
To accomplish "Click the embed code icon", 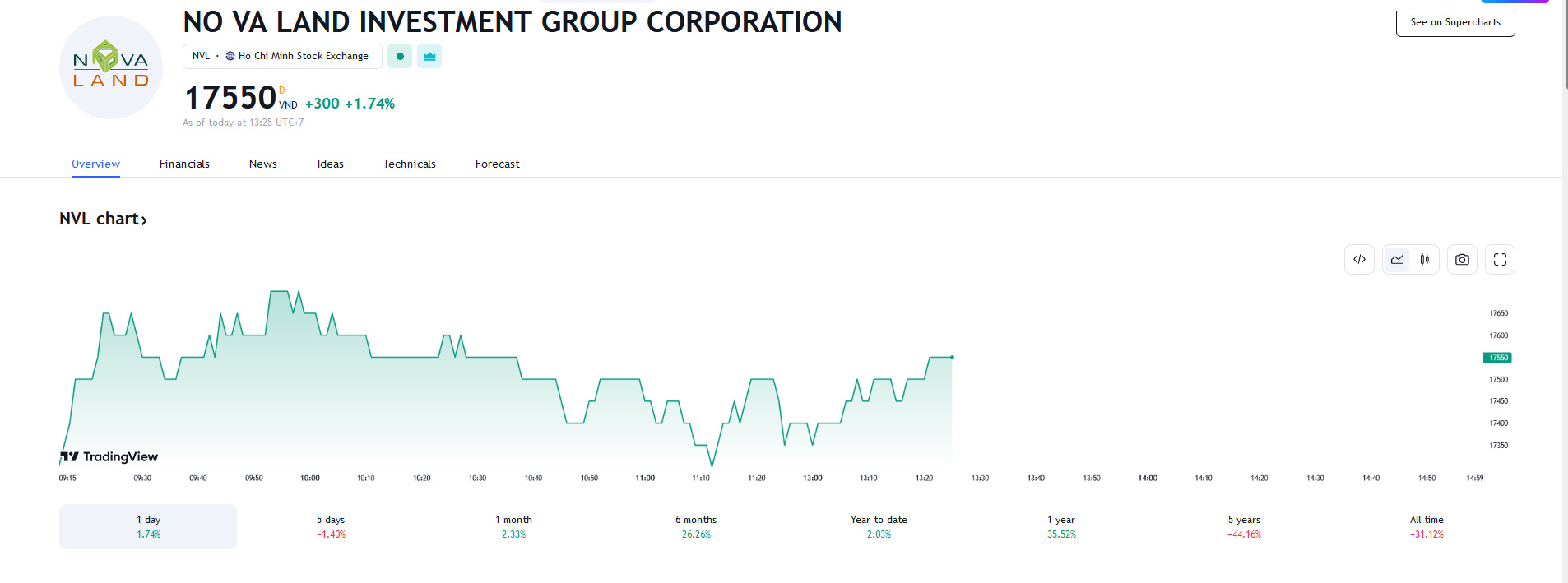I will pyautogui.click(x=1359, y=260).
